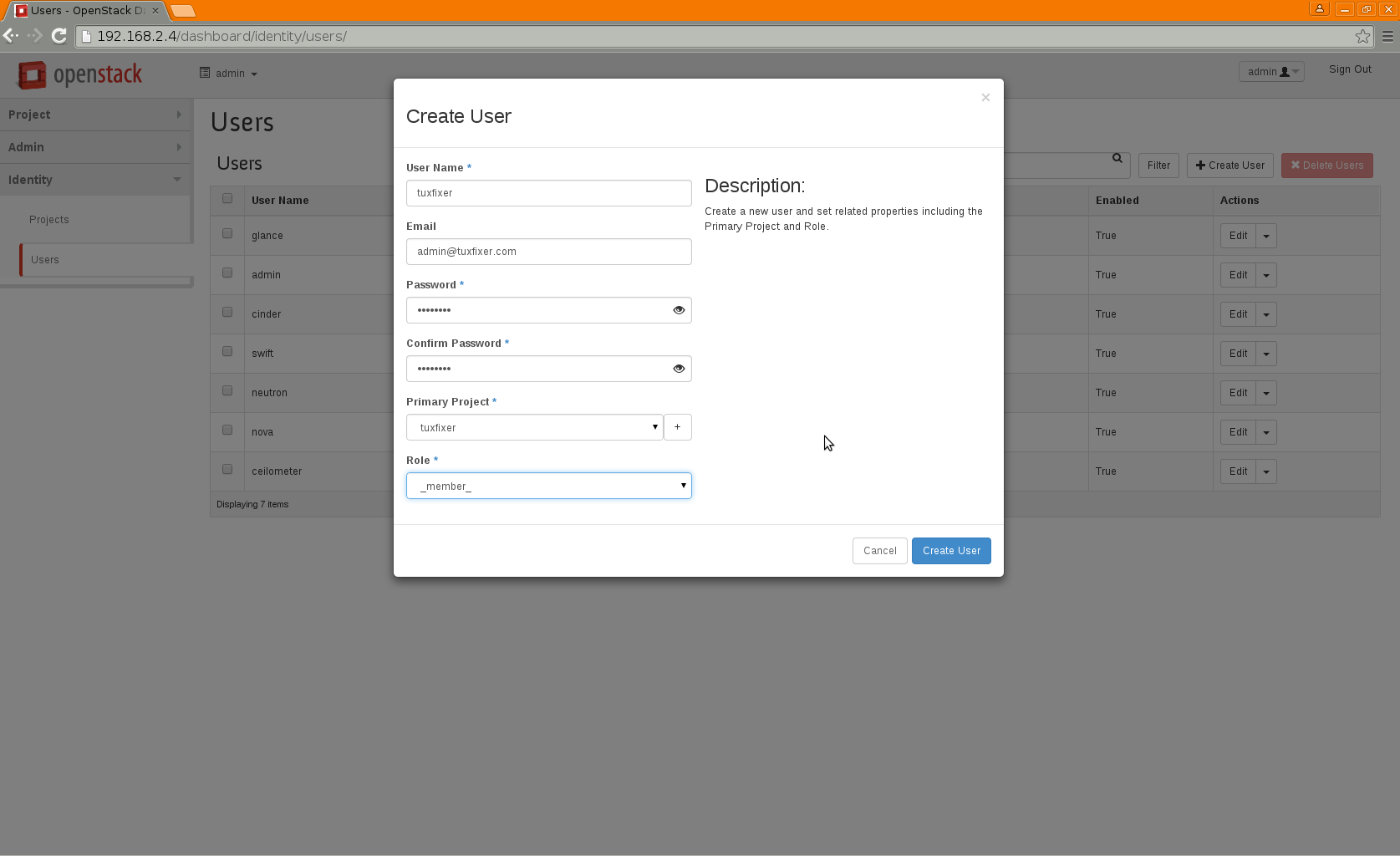Screen dimensions: 1400x856
Task: Open the Role dropdown showing _member_
Action: point(548,486)
